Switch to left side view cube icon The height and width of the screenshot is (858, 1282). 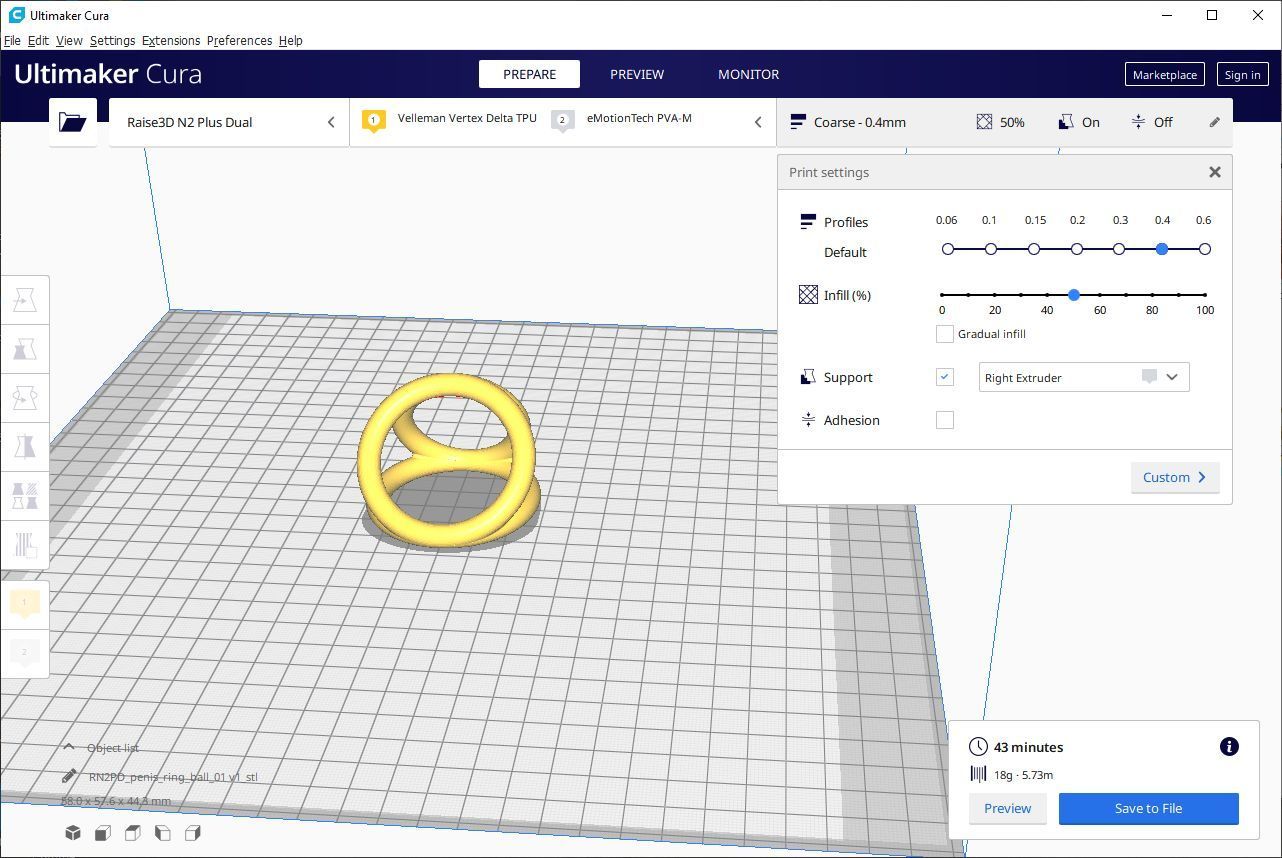(x=162, y=833)
